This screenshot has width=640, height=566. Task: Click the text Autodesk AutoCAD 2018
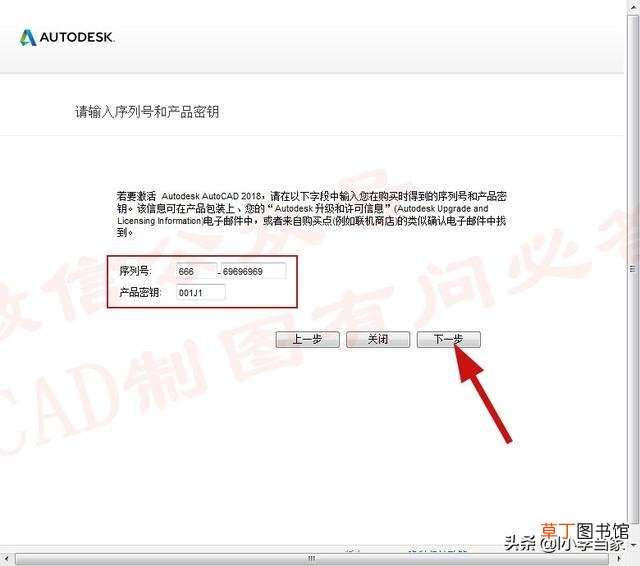pyautogui.click(x=211, y=196)
